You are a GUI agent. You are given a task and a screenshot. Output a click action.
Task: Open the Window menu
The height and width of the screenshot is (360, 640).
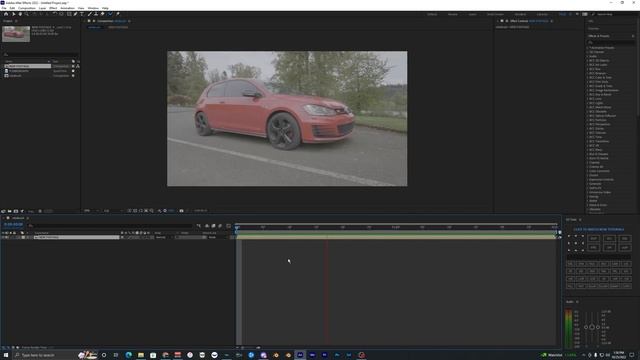tap(93, 8)
